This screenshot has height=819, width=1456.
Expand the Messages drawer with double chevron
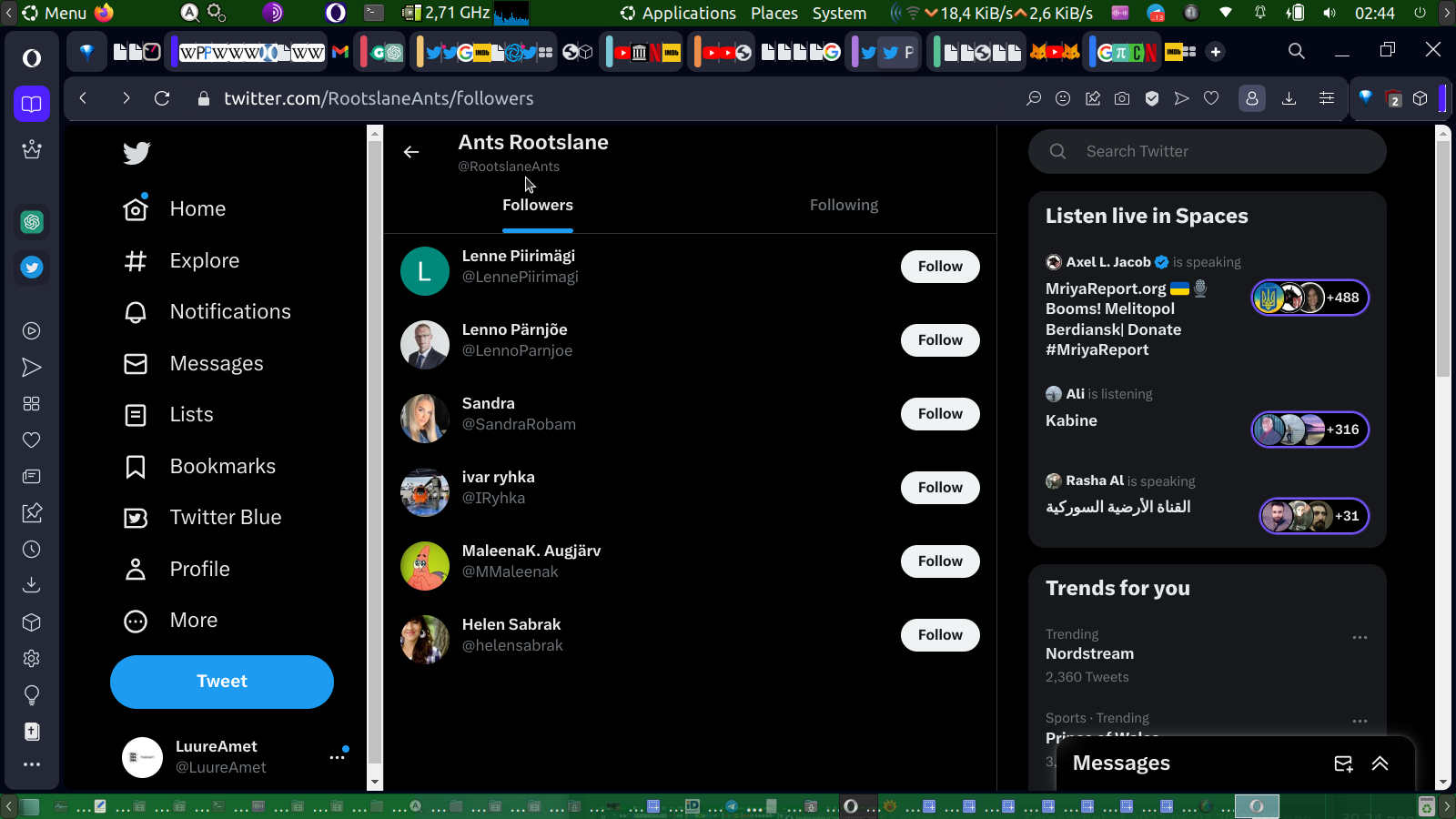point(1380,763)
